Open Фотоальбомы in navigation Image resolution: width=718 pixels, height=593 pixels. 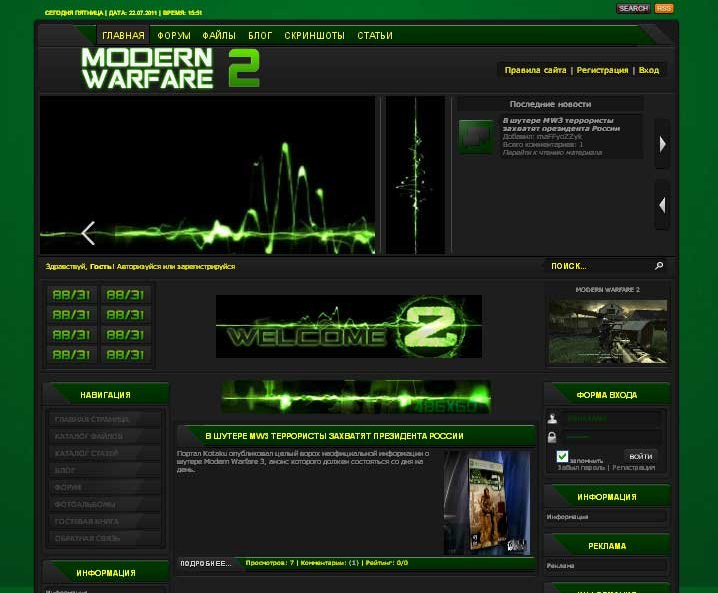[x=105, y=505]
